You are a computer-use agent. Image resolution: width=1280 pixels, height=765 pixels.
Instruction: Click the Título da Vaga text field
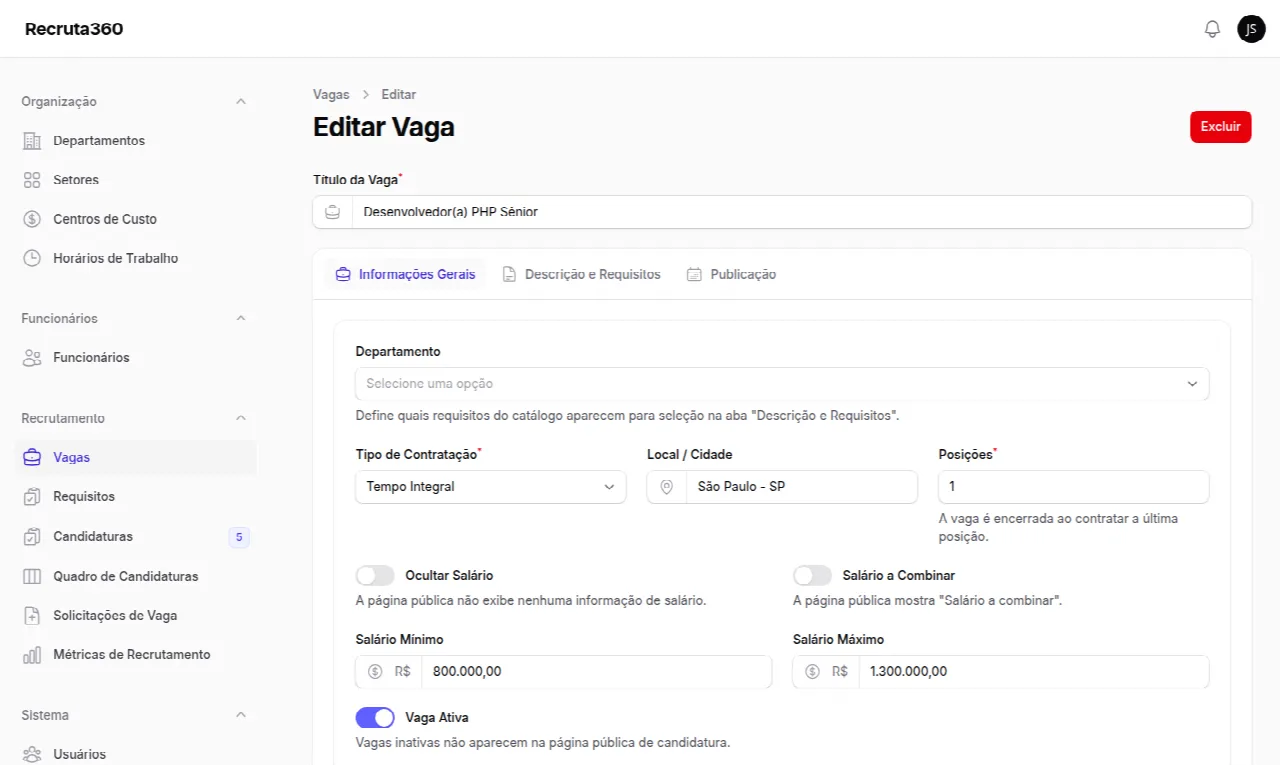[801, 212]
